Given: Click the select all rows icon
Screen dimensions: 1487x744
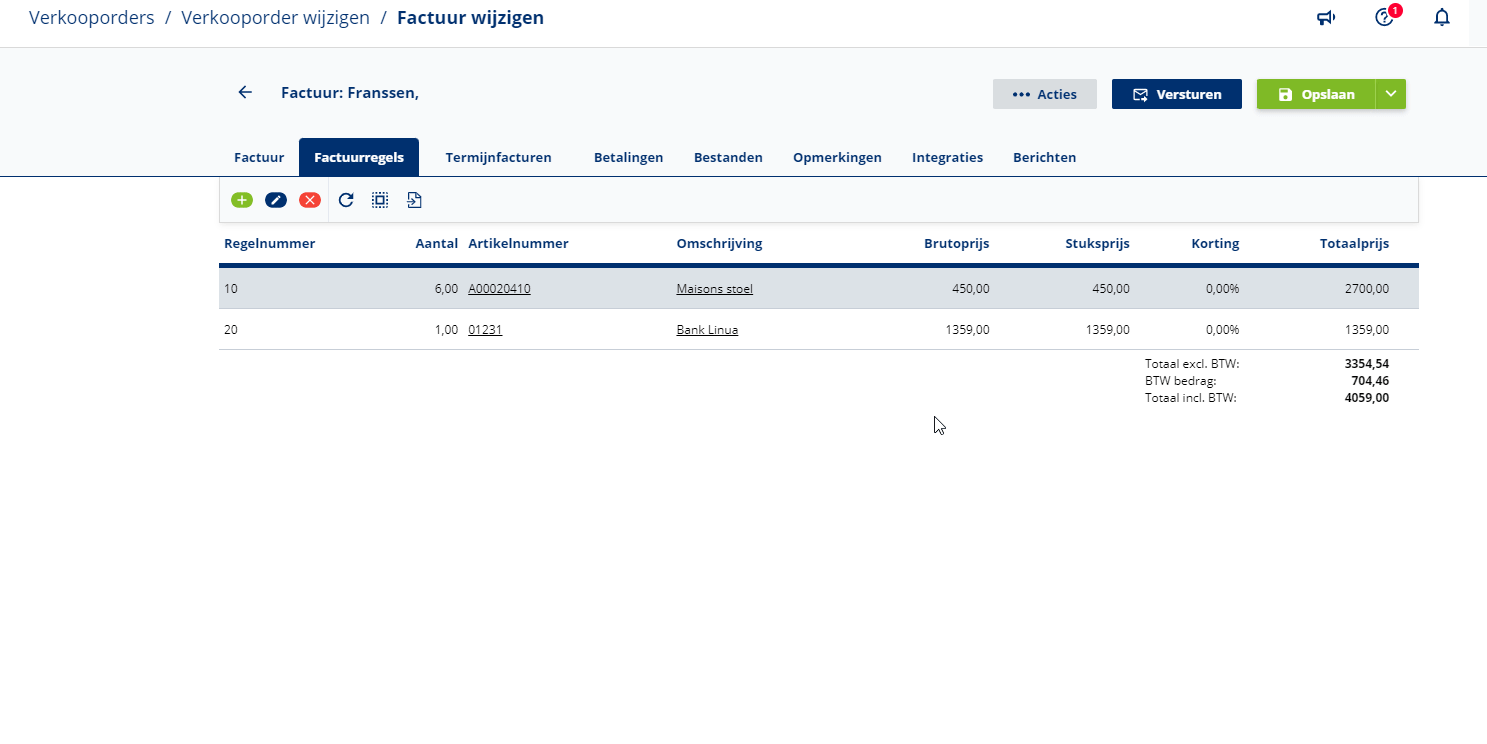Looking at the screenshot, I should point(380,200).
